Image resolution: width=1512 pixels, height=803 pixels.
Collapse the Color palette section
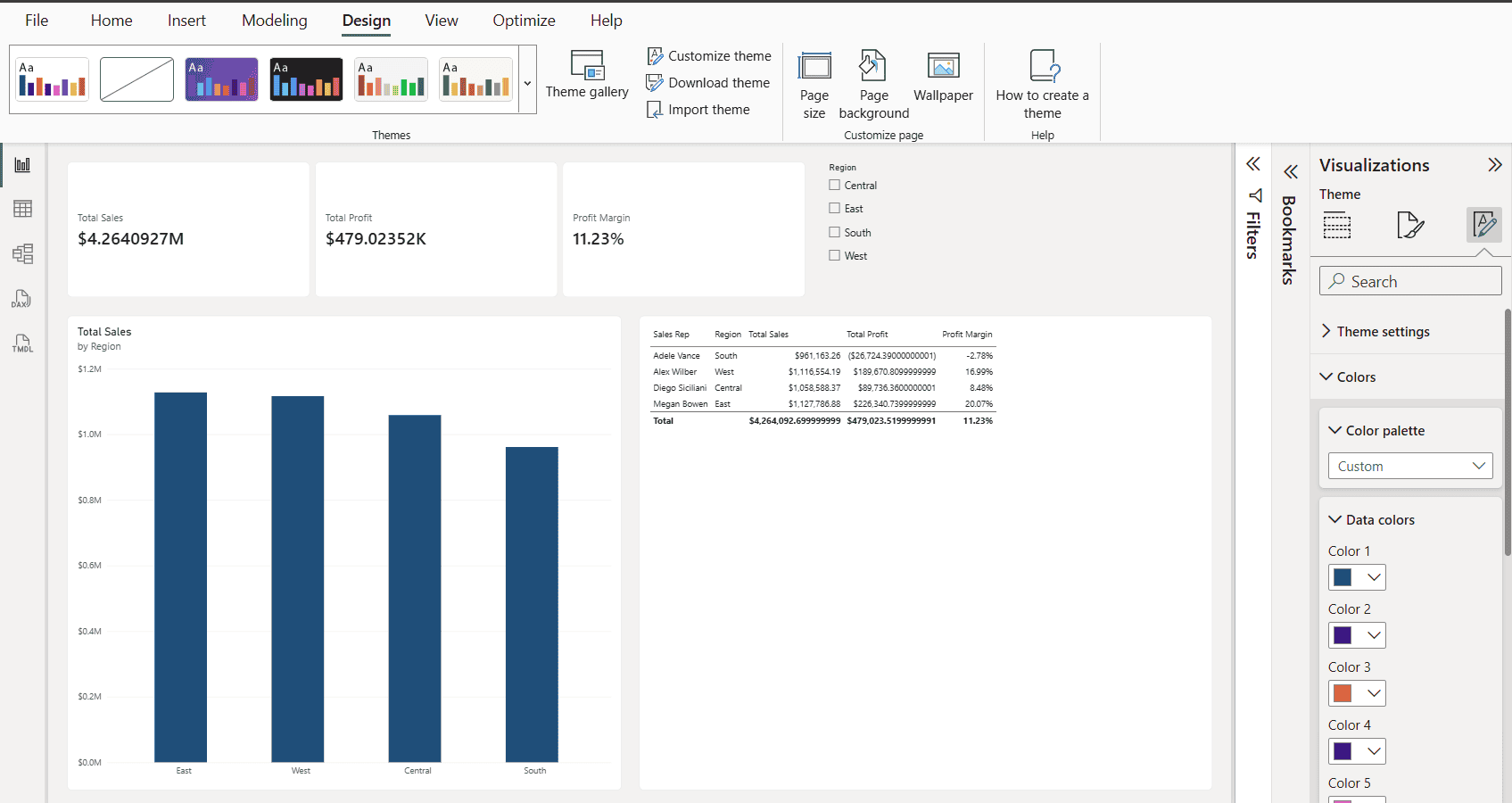point(1376,430)
